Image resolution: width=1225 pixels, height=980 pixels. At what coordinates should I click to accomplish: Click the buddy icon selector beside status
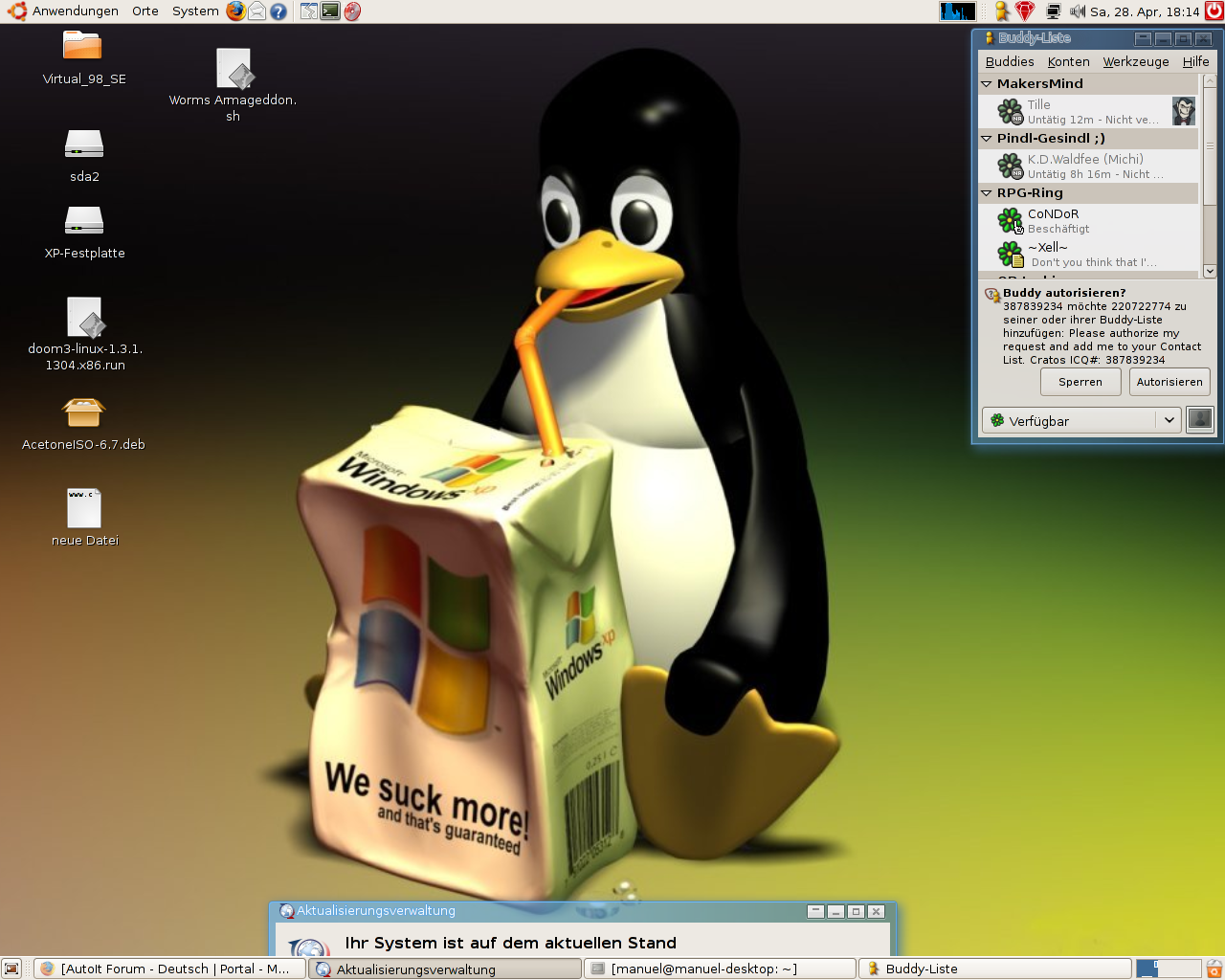point(1199,419)
